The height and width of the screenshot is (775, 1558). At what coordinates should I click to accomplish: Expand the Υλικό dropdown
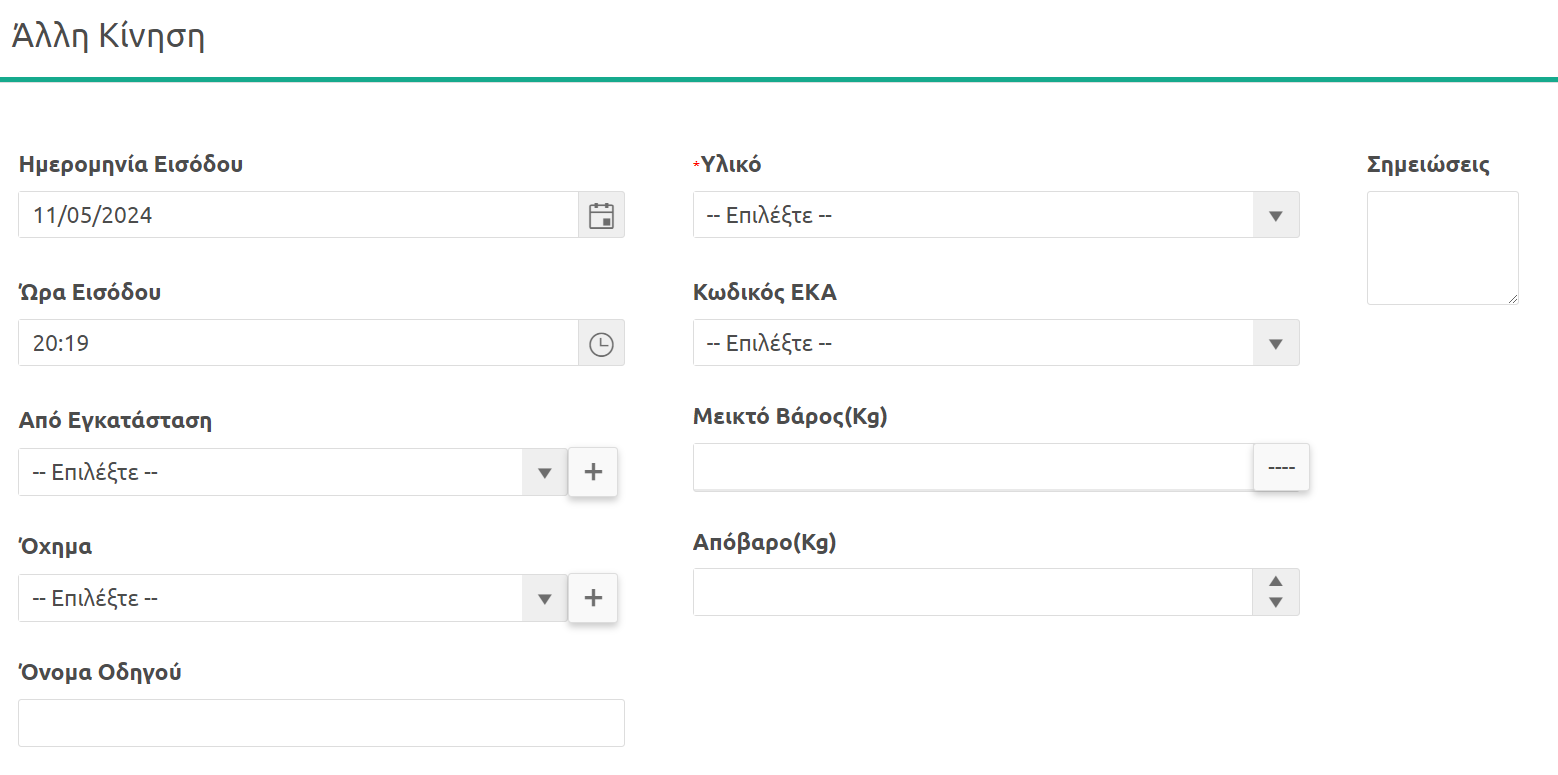click(x=1276, y=215)
